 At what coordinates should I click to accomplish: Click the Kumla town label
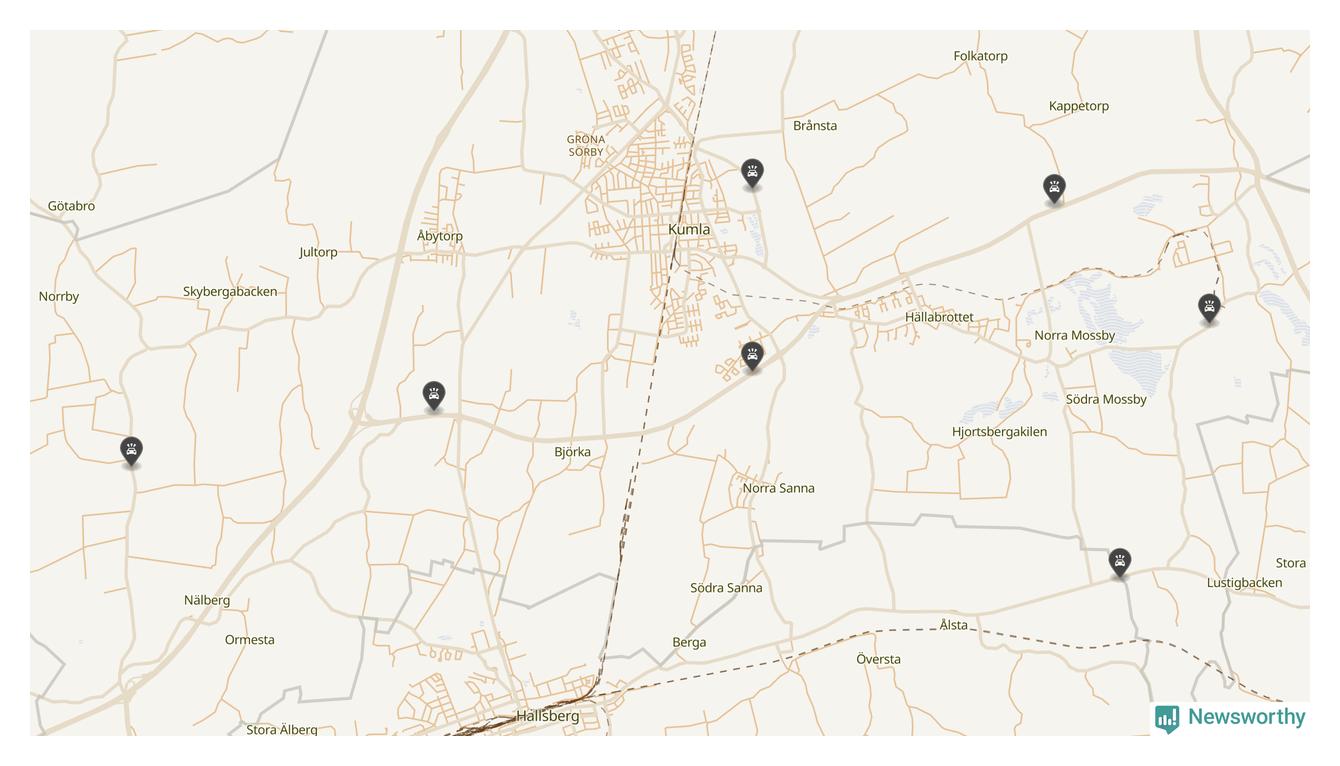coord(689,229)
